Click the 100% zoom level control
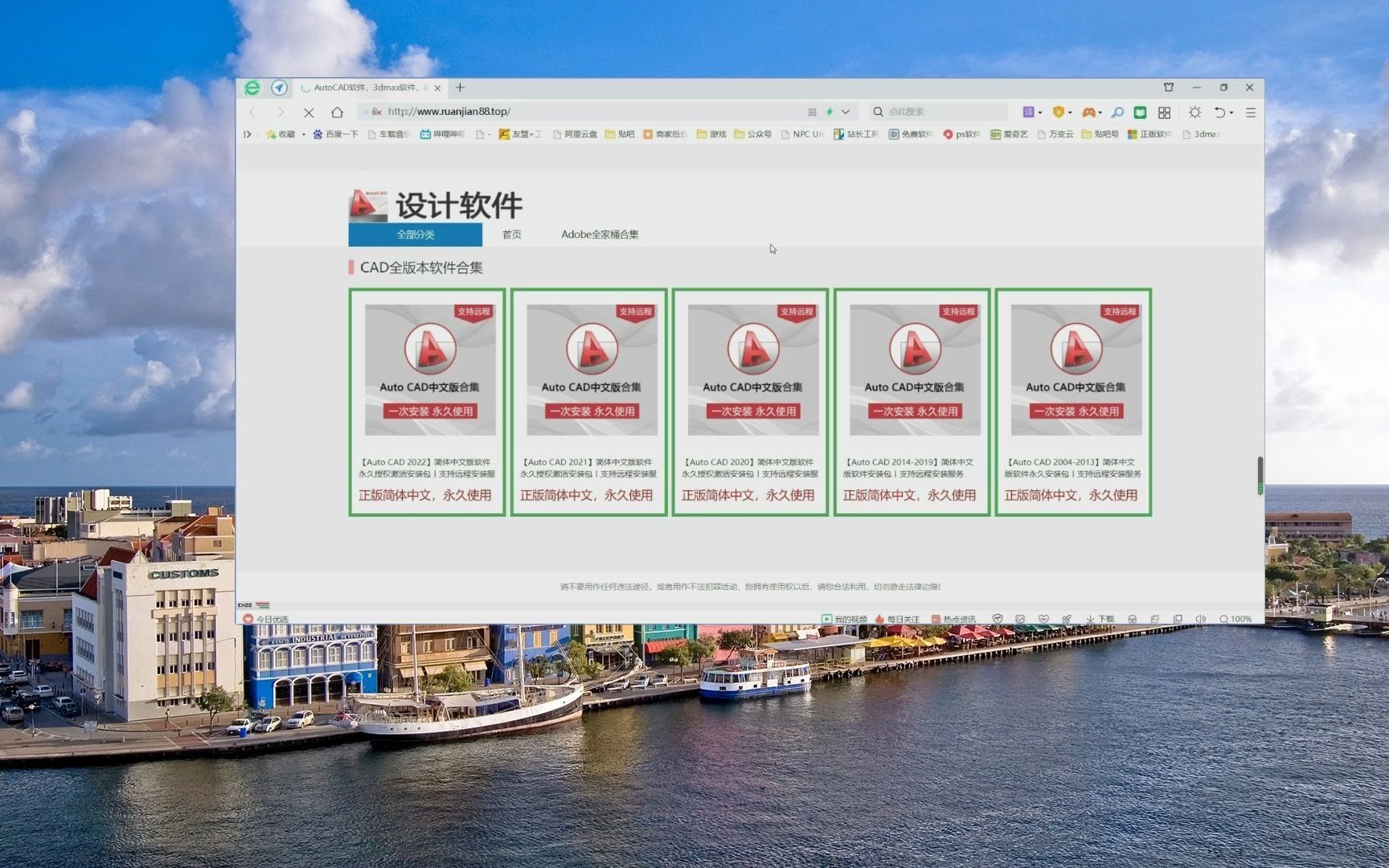This screenshot has height=868, width=1389. click(x=1235, y=619)
